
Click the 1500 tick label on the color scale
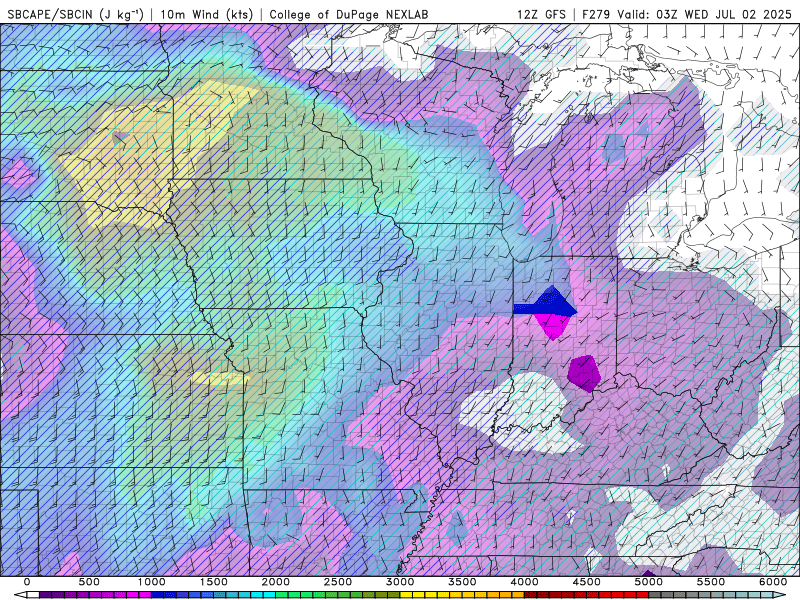point(214,582)
